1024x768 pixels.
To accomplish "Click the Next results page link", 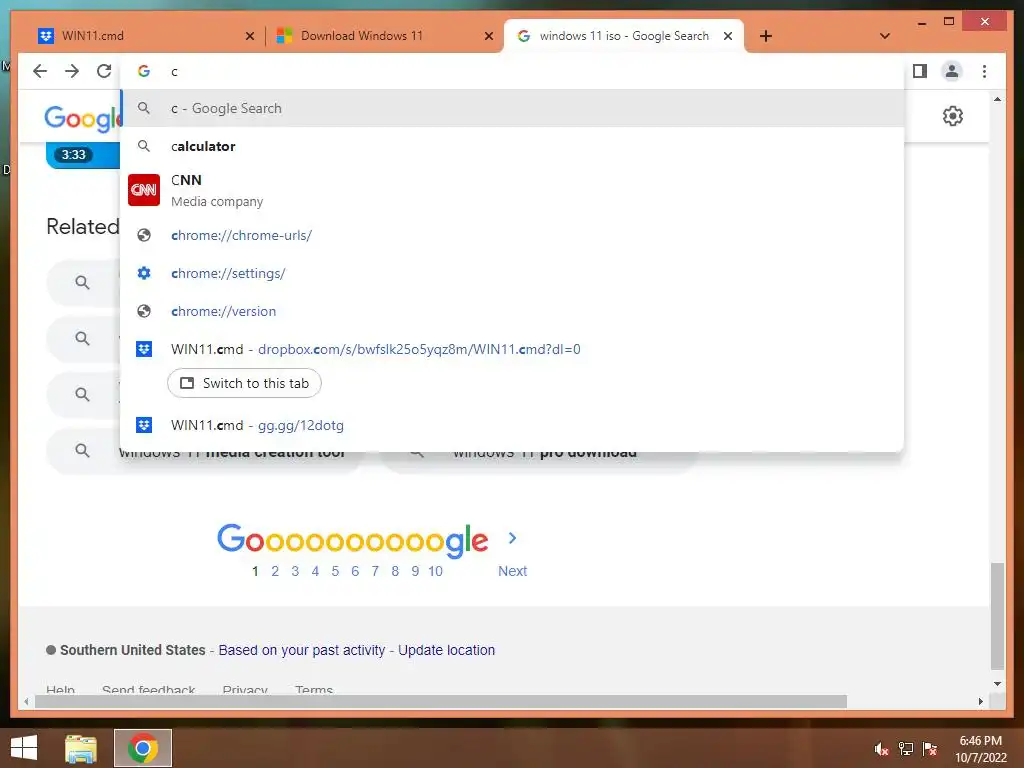I will pyautogui.click(x=513, y=571).
